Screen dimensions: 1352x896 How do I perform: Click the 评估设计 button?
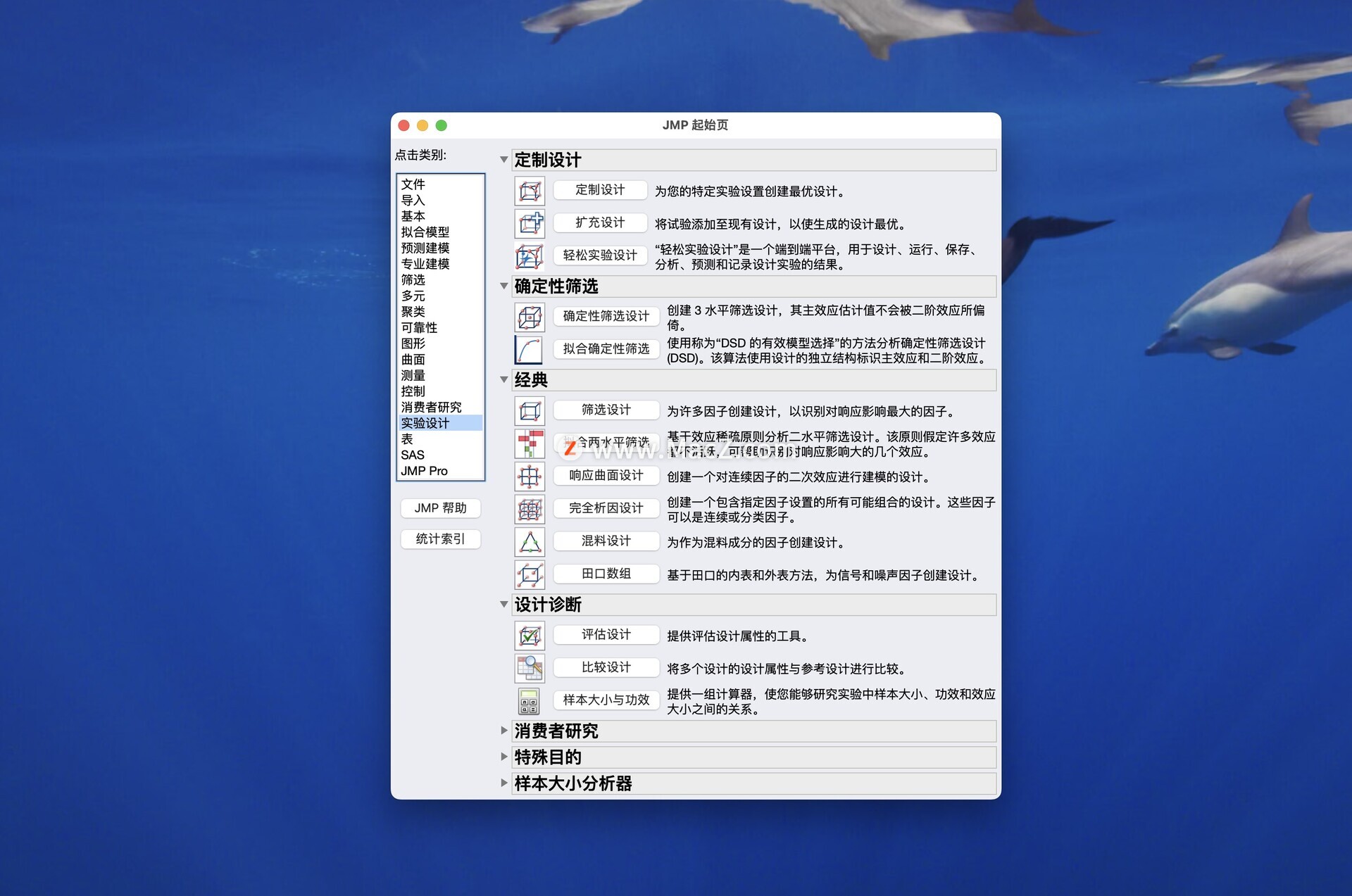tap(606, 635)
